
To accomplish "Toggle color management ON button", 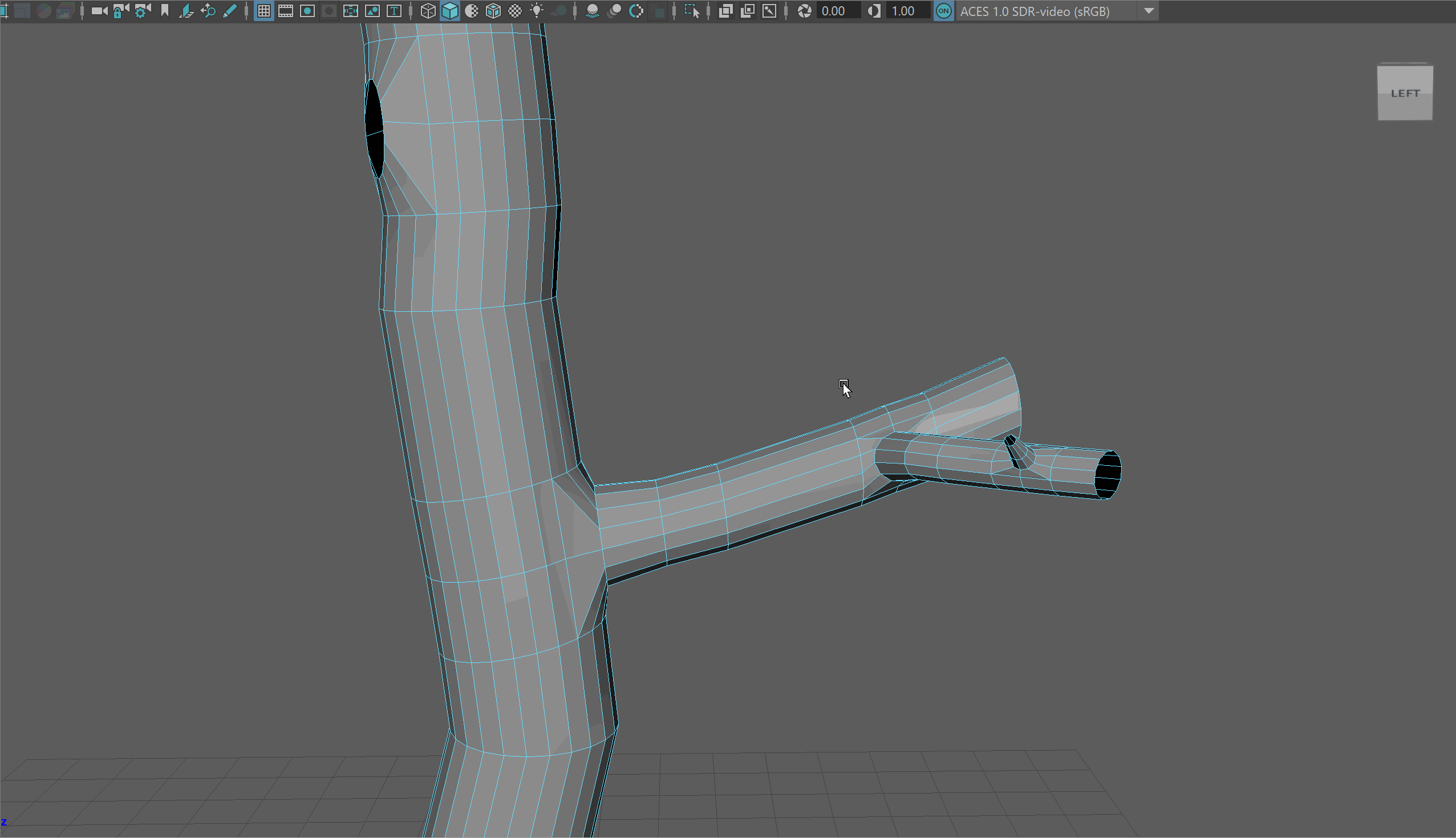I will (943, 11).
